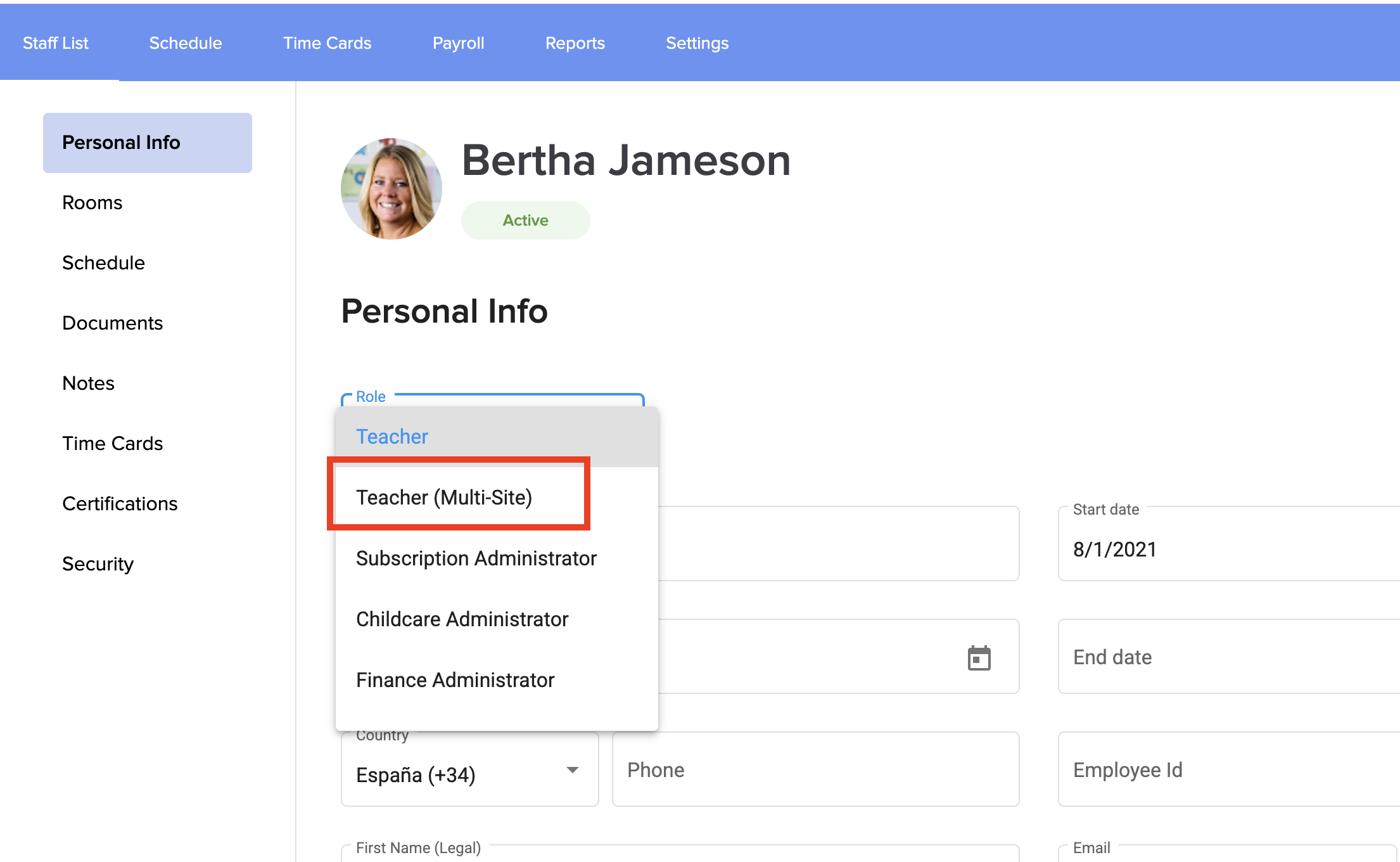
Task: Choose Subscription Administrator from role list
Action: click(x=476, y=558)
